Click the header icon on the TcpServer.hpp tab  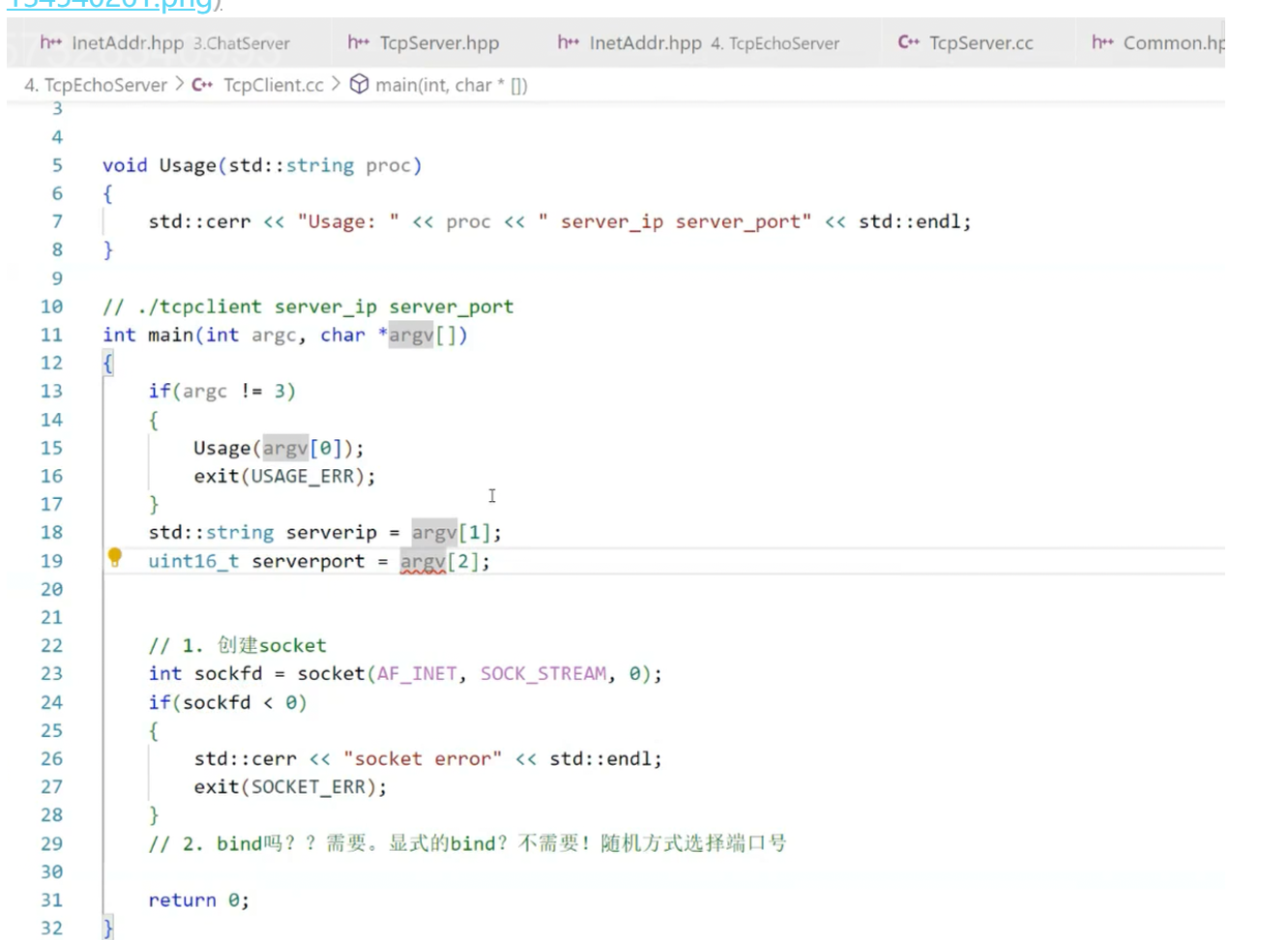(359, 43)
